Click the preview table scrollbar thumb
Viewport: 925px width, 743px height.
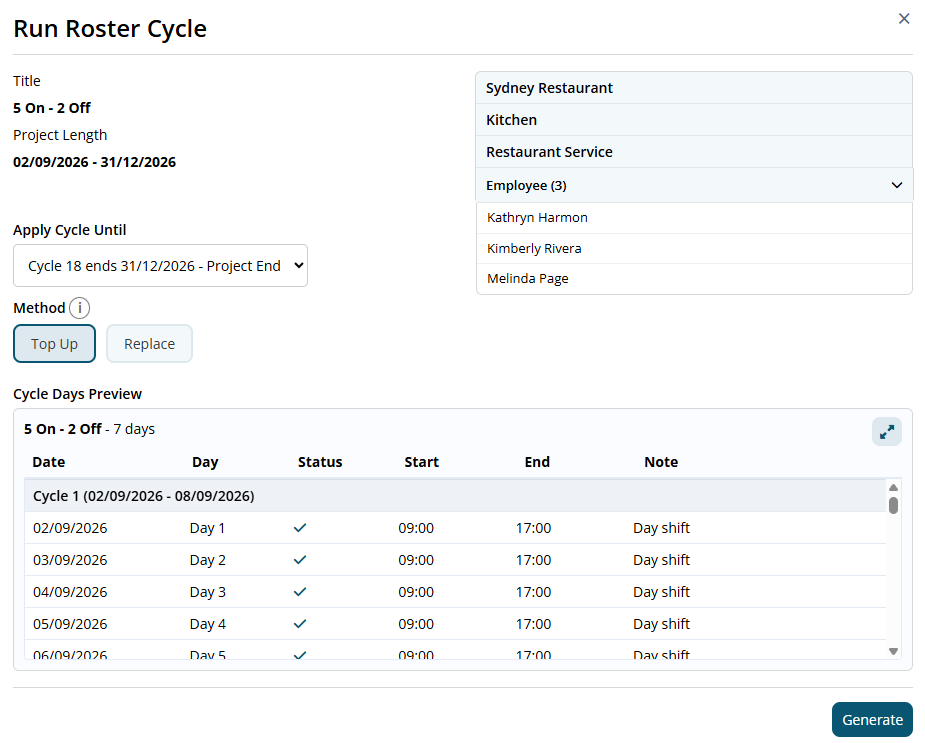[893, 505]
